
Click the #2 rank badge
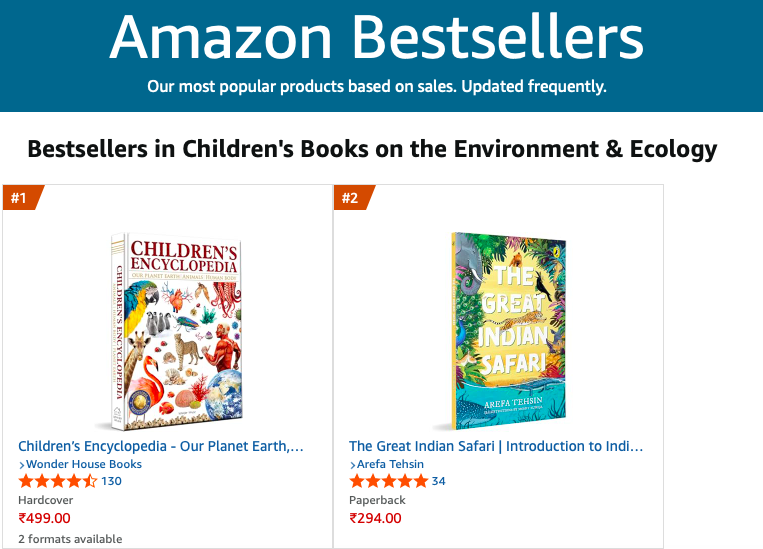(x=351, y=198)
